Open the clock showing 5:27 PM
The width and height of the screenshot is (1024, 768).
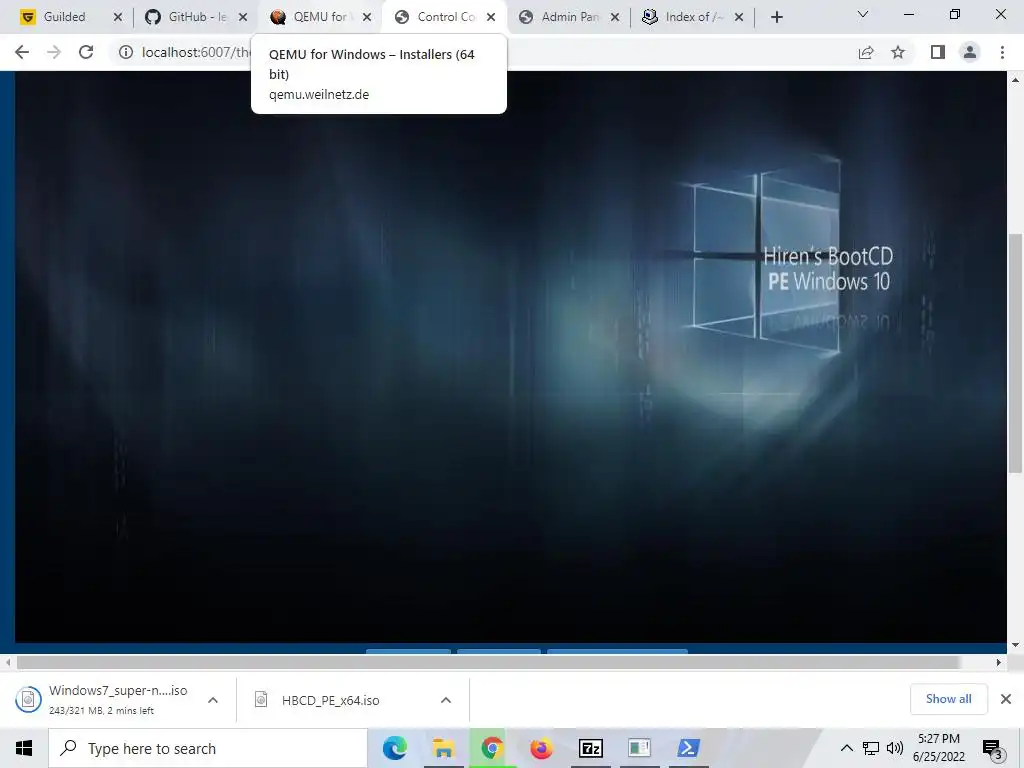tap(938, 748)
